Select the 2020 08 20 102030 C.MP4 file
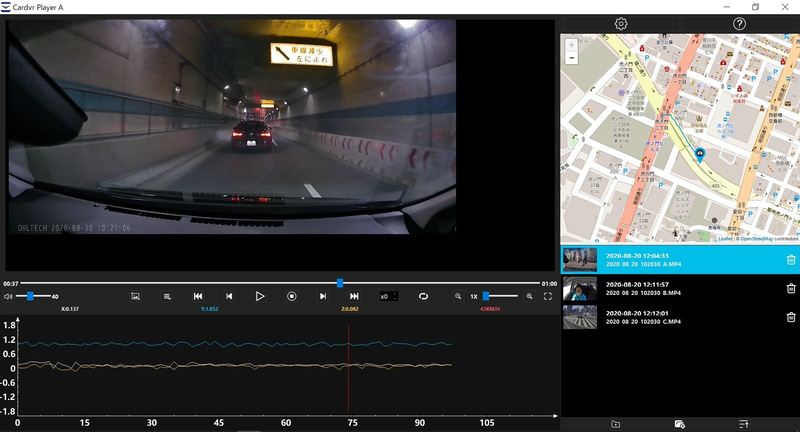The image size is (800, 432). [680, 317]
